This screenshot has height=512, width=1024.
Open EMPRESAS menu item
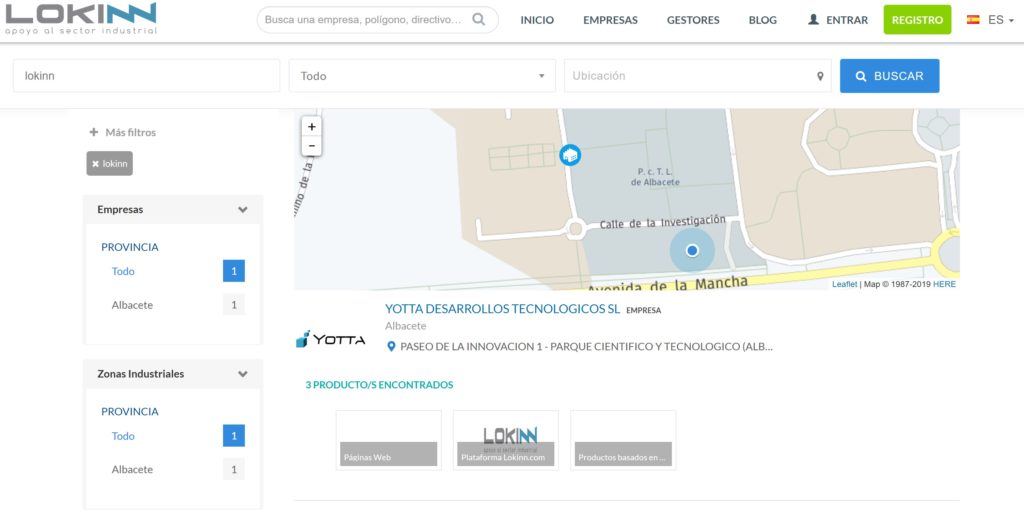[610, 20]
